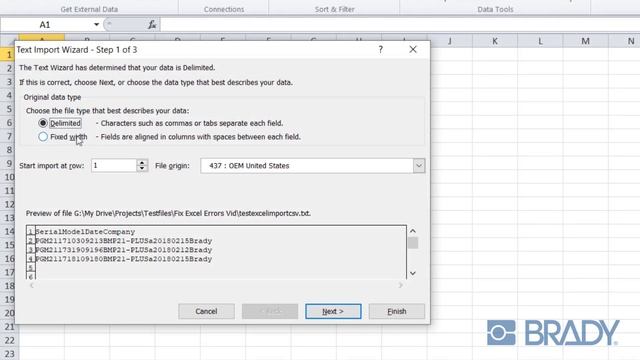This screenshot has height=360, width=640.
Task: Select column K header
Action: click(x=495, y=41)
